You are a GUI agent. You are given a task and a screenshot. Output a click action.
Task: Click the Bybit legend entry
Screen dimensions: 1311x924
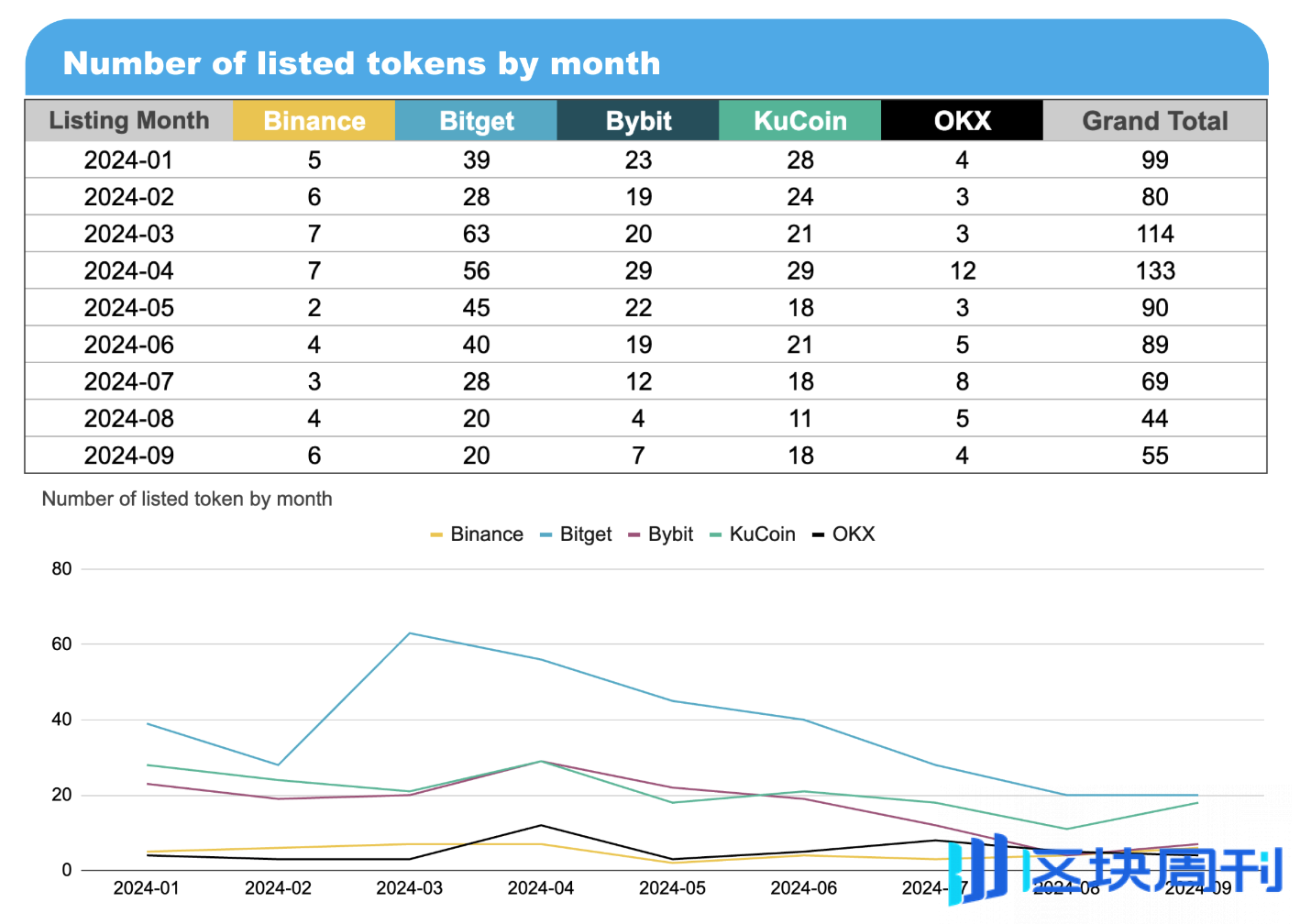pos(660,534)
